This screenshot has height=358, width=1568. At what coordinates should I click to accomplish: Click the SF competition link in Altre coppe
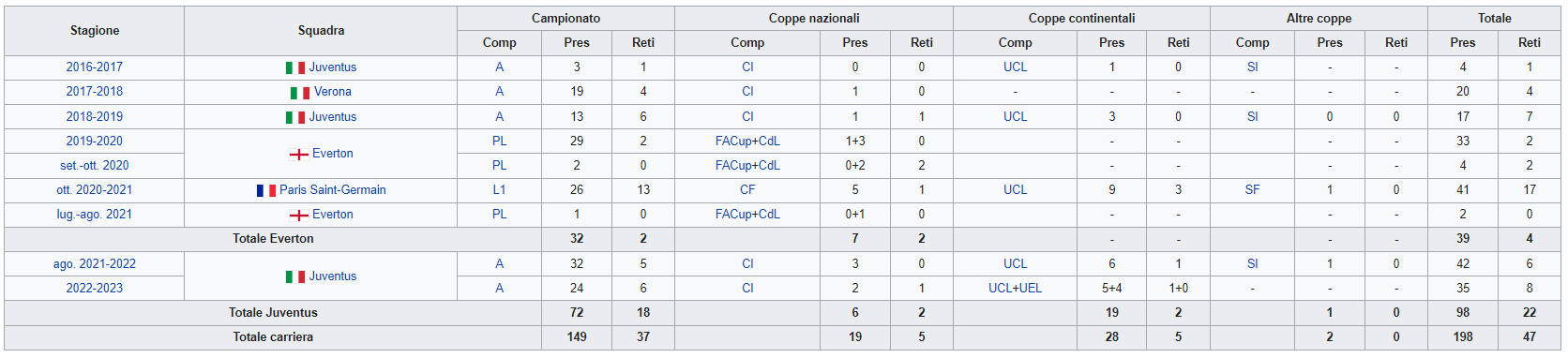pos(1253,190)
